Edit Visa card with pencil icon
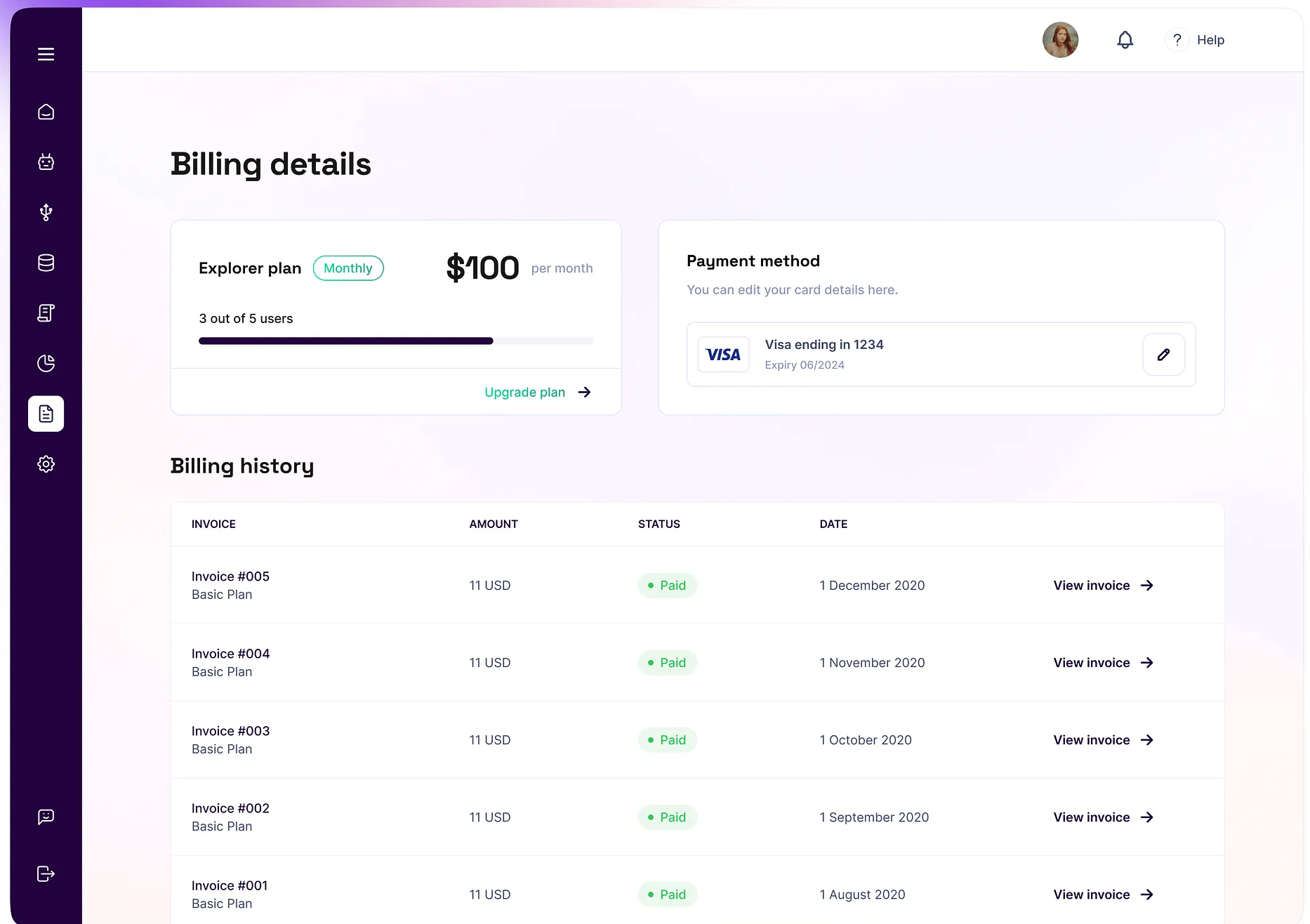The width and height of the screenshot is (1310, 924). tap(1163, 355)
